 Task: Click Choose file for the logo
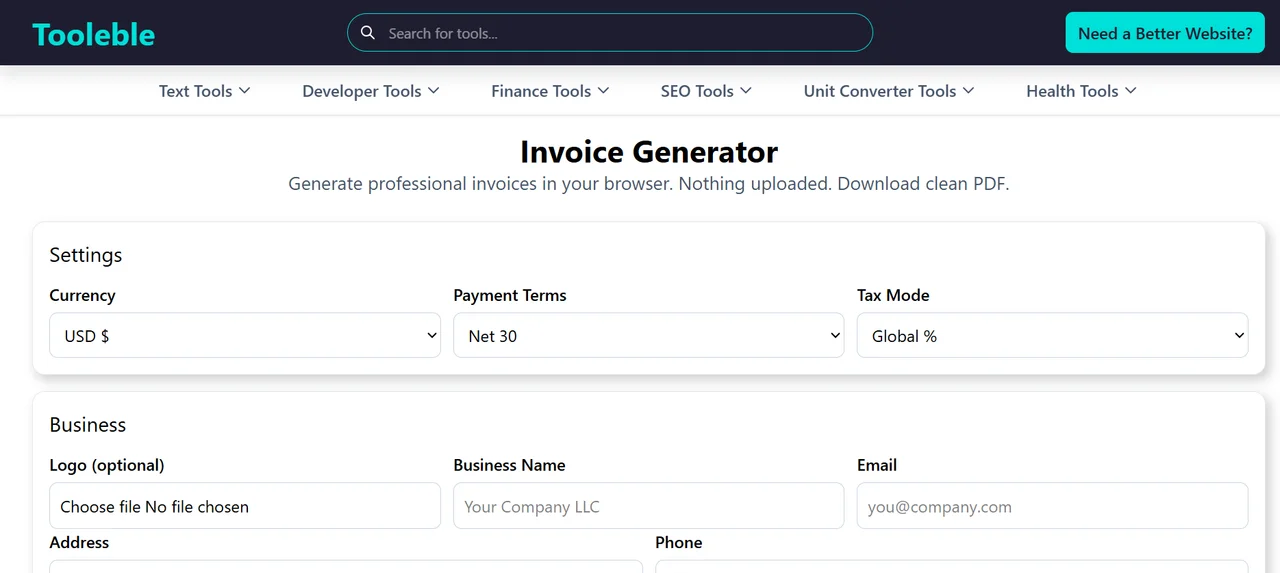click(x=100, y=507)
